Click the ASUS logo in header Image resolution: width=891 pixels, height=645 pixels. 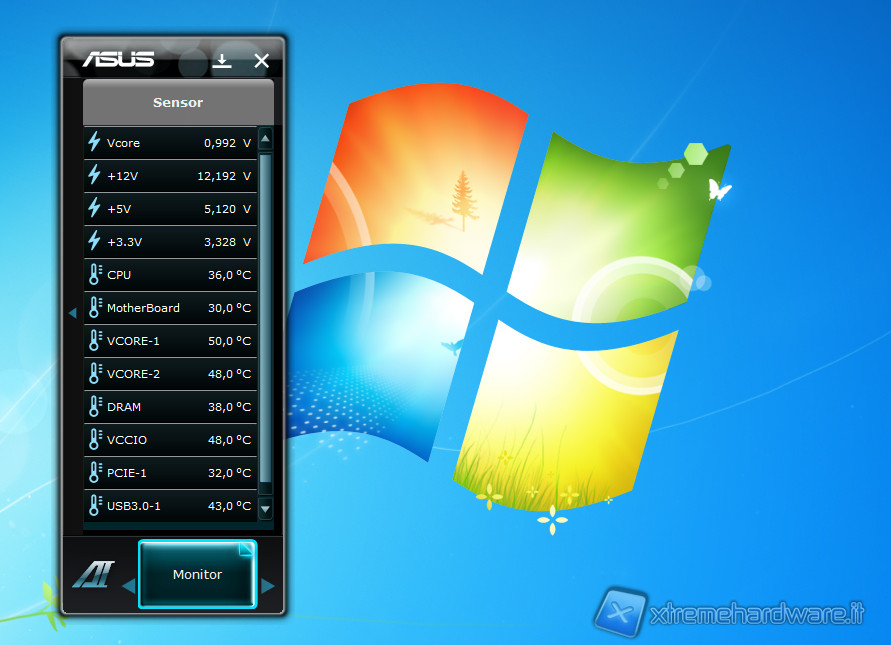coord(119,59)
